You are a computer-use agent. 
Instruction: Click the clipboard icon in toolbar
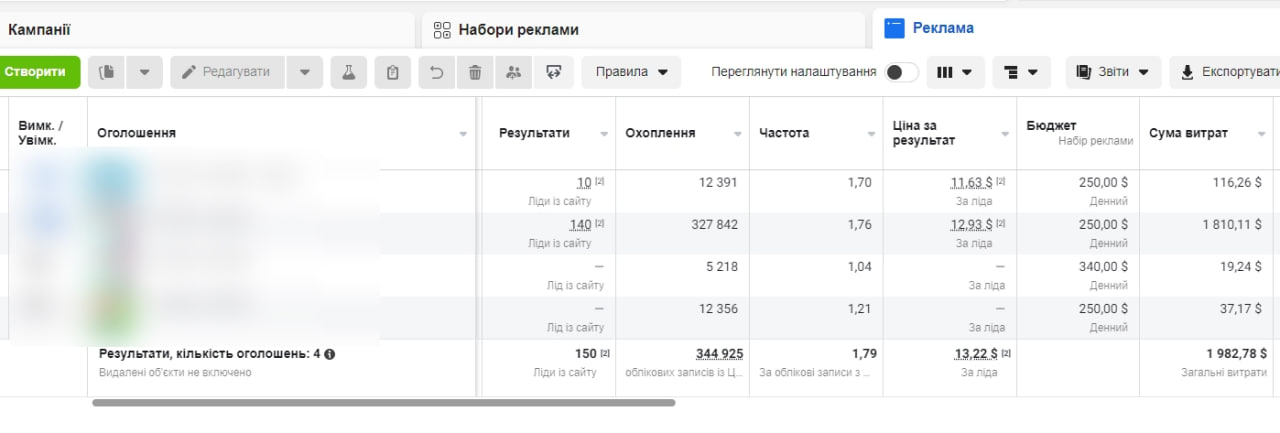click(x=393, y=72)
